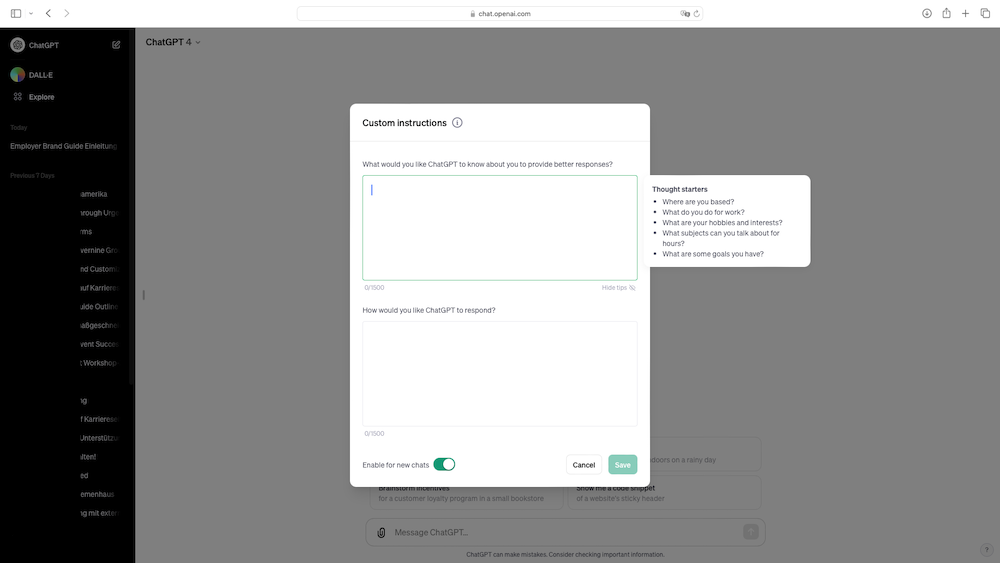Click the translate icon in the address bar

685,13
